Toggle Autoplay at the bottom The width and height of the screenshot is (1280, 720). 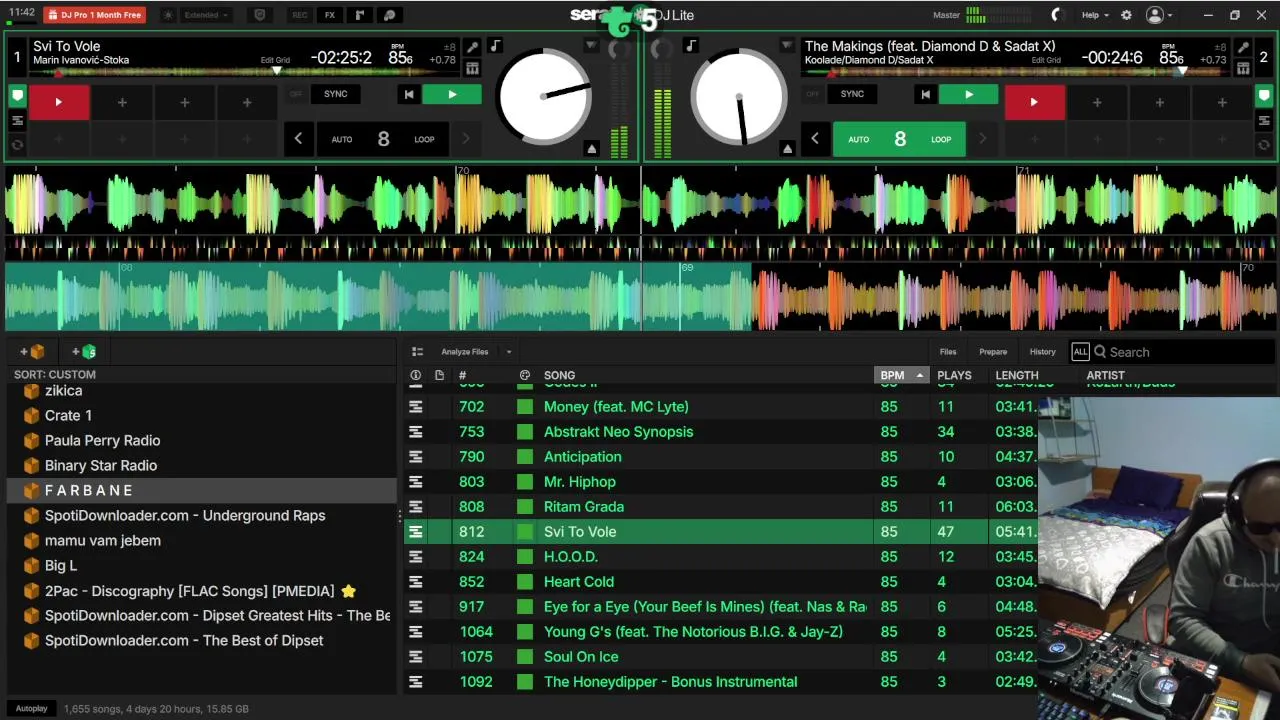tap(31, 708)
